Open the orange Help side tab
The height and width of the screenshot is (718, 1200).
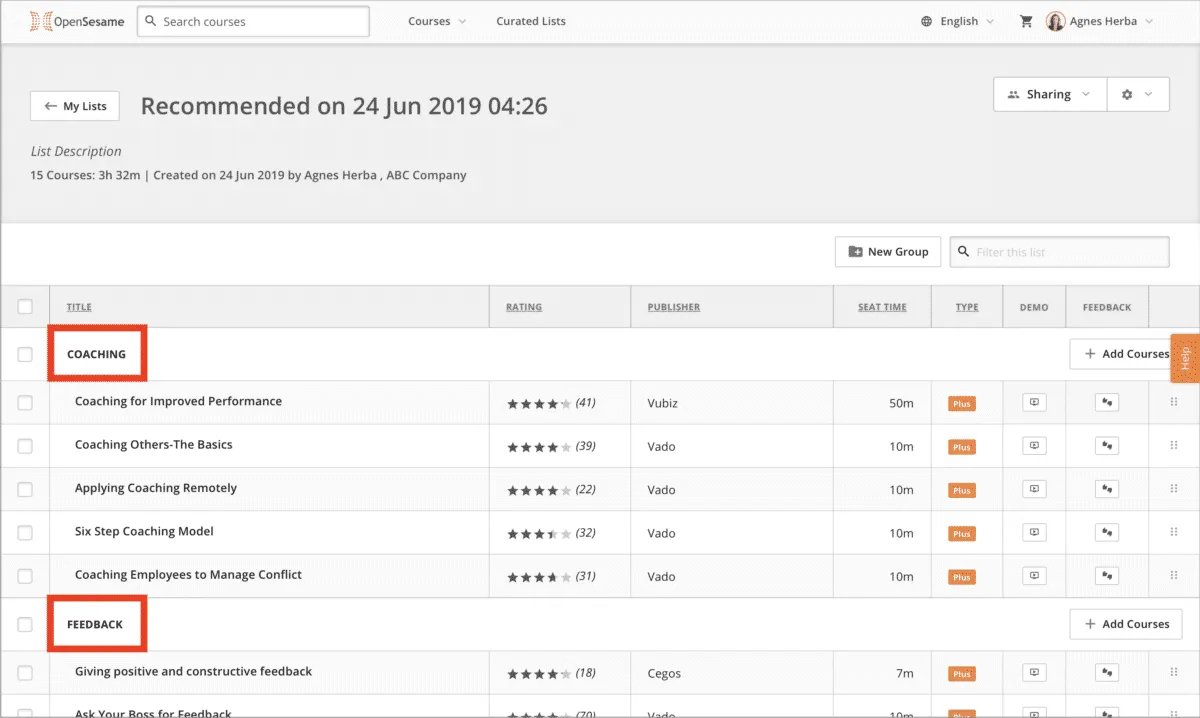point(1185,358)
